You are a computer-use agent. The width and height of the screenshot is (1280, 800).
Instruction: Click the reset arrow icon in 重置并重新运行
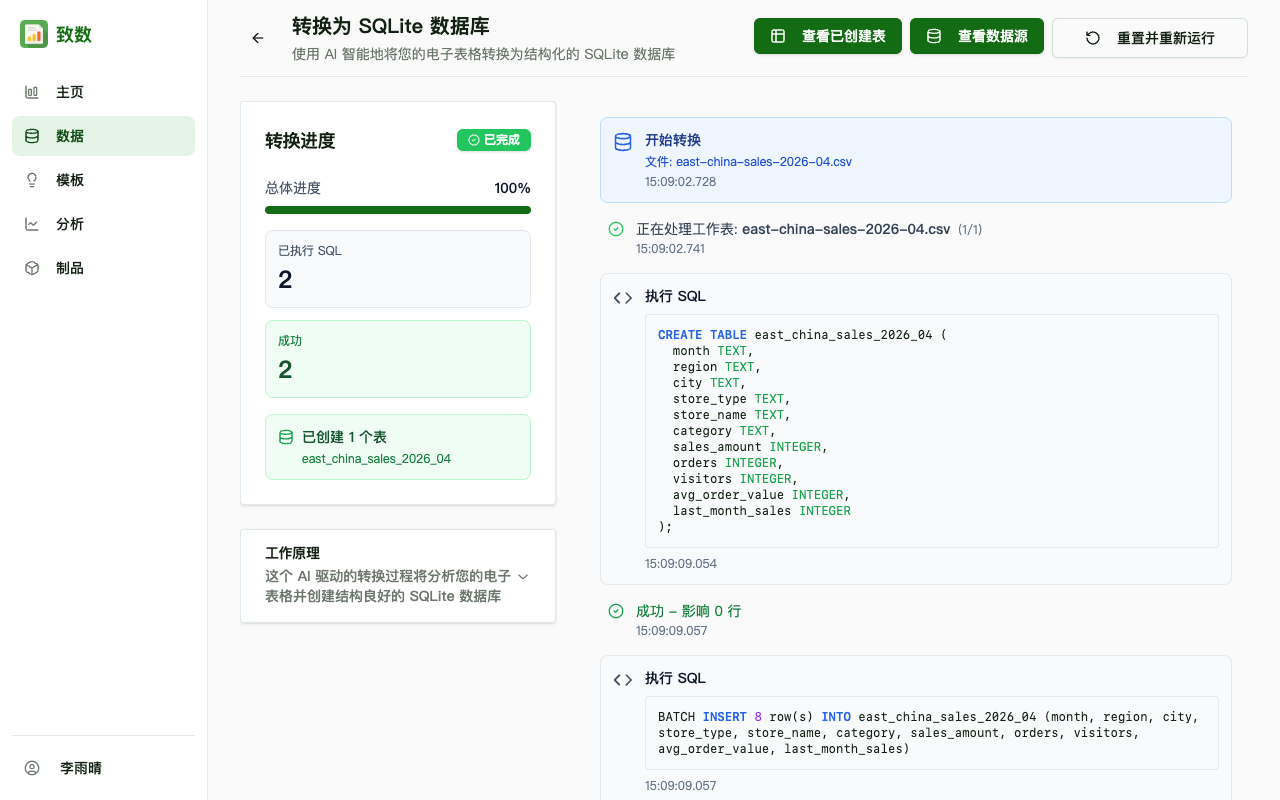(1093, 38)
